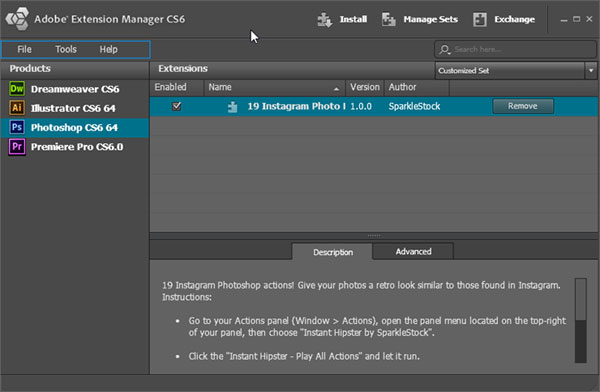Select the Illustrator CS6 64 icon

(x=17, y=108)
